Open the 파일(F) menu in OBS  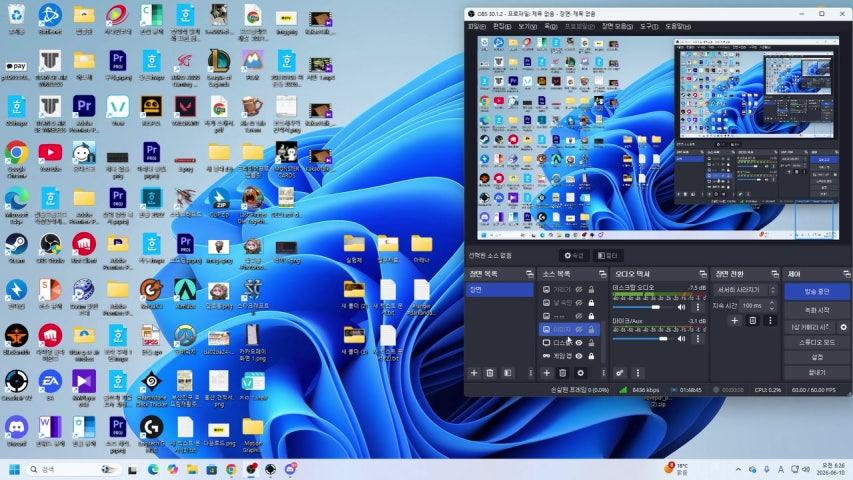coord(477,26)
